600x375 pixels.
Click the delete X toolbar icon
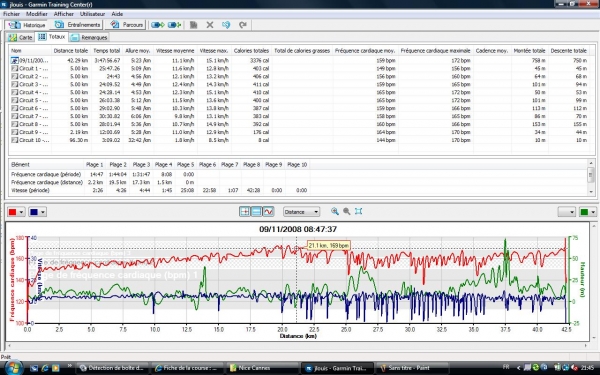tap(210, 25)
